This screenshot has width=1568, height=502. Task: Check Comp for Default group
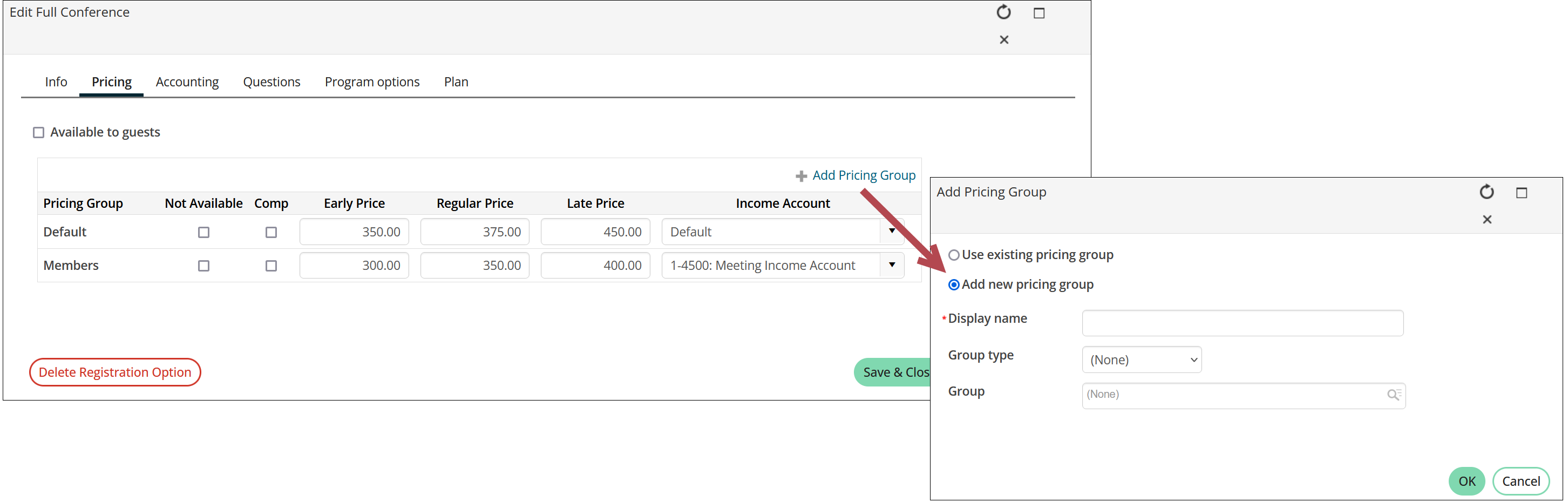point(271,233)
